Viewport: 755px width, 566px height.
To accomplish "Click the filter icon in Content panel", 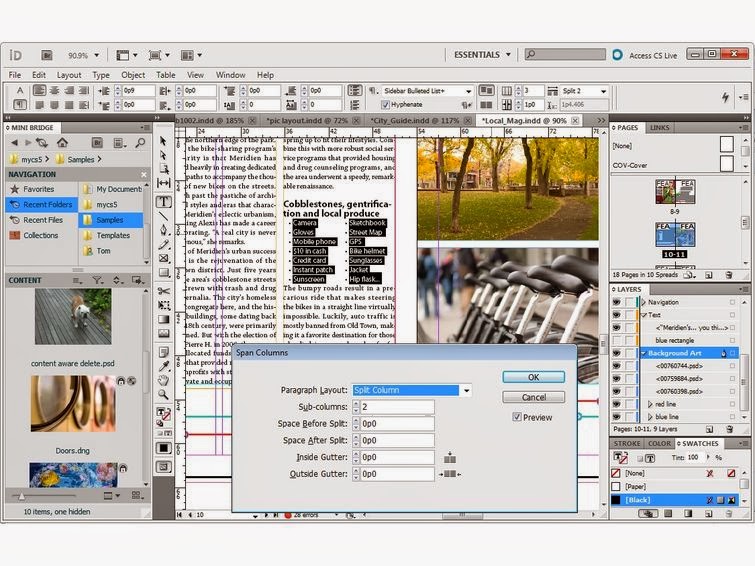I will [x=98, y=280].
